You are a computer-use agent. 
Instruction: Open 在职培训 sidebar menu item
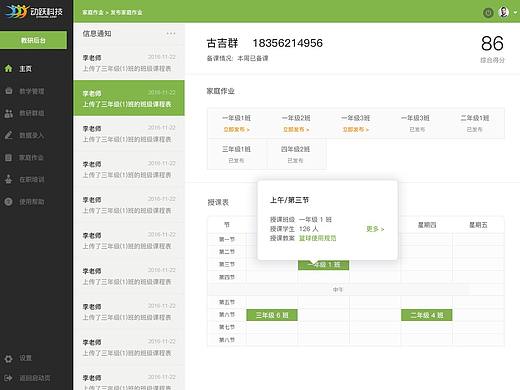click(x=32, y=180)
